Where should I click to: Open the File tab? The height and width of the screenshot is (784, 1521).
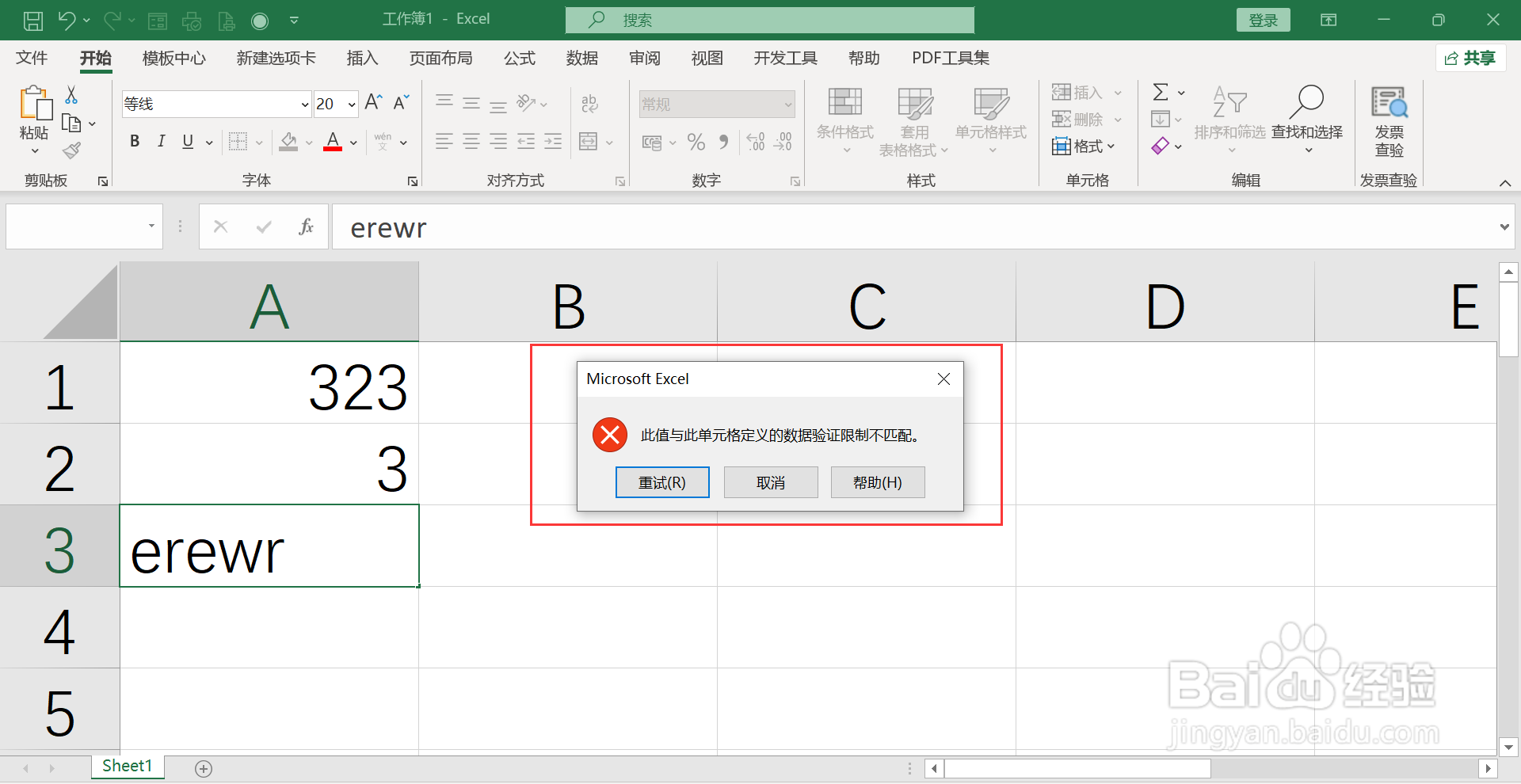pos(32,59)
